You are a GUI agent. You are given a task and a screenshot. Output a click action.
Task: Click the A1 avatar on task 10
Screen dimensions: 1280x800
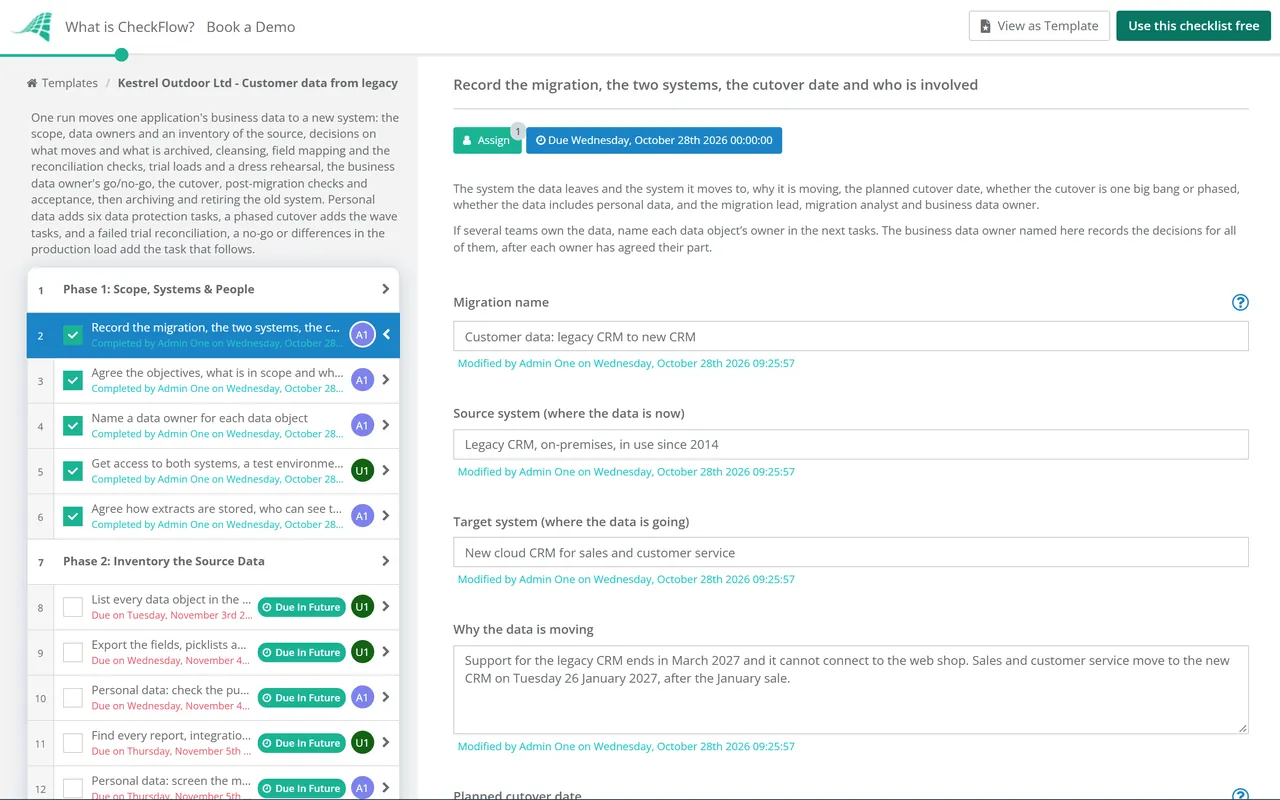(362, 697)
